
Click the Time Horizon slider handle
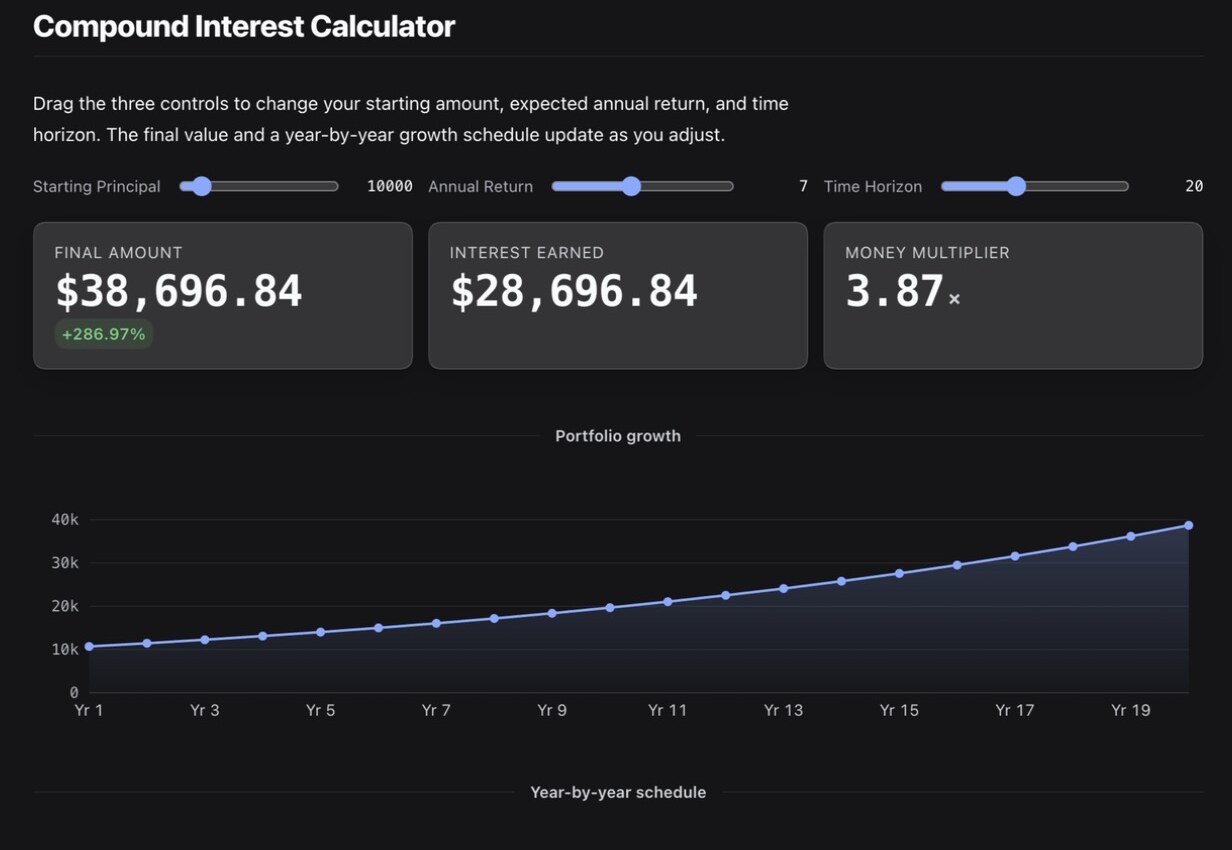point(1016,186)
